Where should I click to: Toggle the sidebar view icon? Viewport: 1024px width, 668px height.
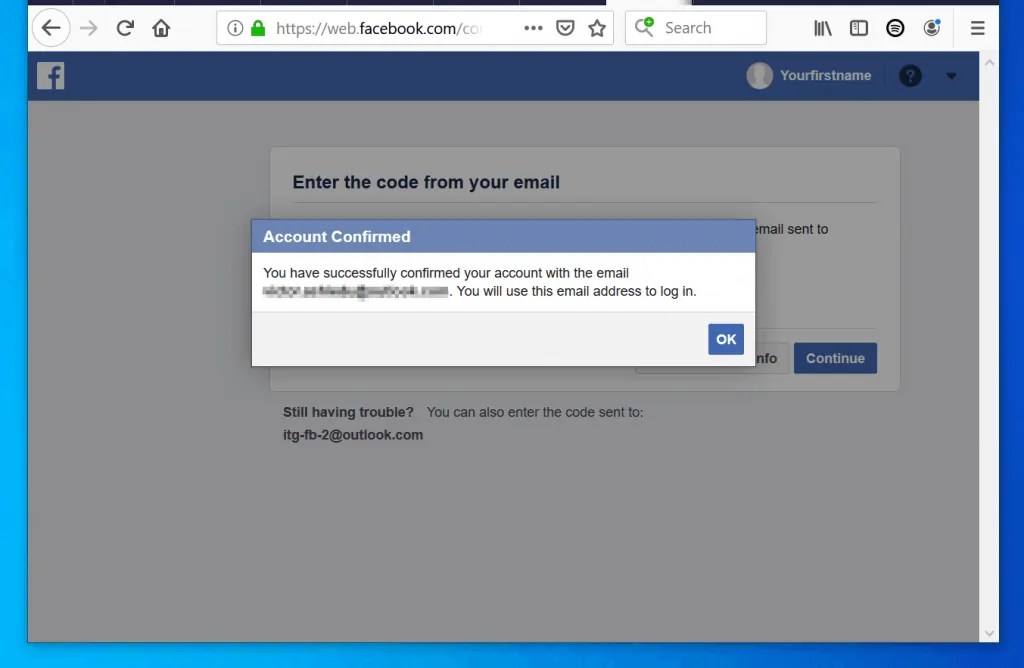tap(858, 27)
